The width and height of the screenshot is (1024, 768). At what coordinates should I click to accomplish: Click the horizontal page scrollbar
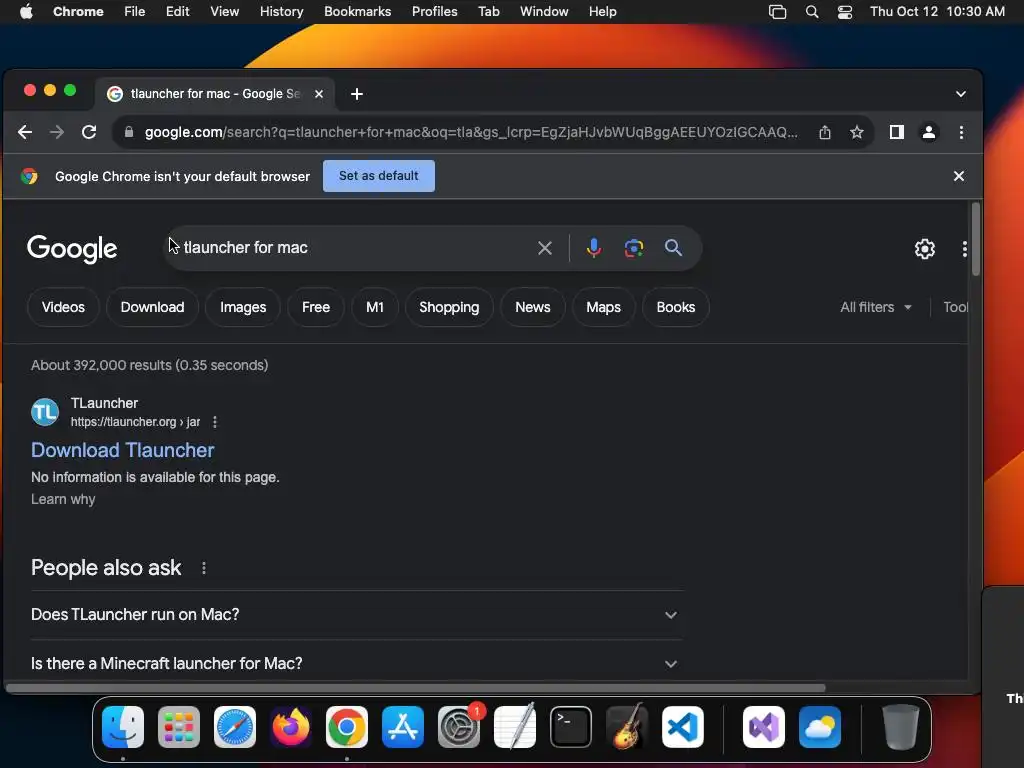click(416, 688)
